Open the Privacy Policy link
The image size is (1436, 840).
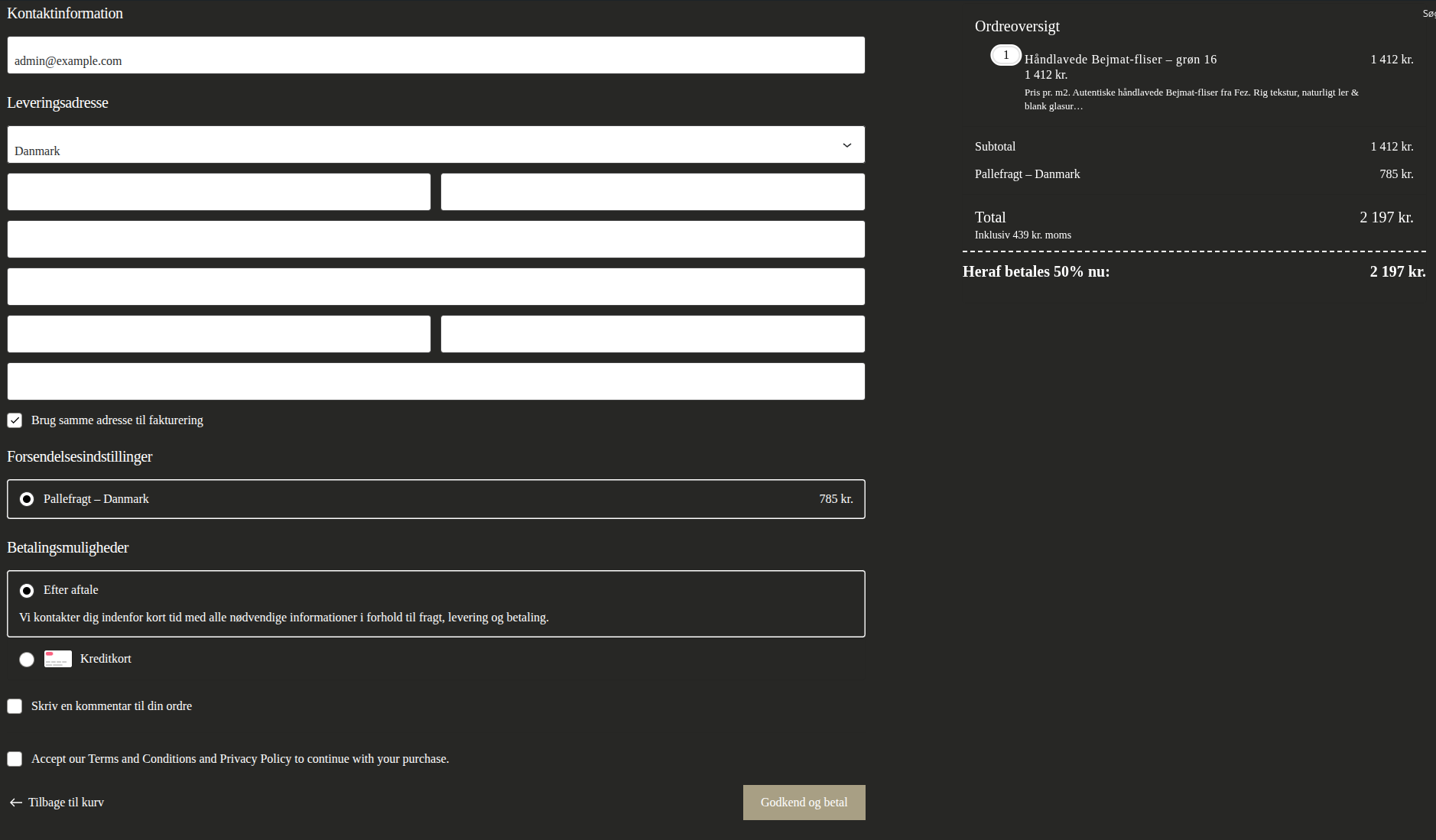[x=255, y=759]
